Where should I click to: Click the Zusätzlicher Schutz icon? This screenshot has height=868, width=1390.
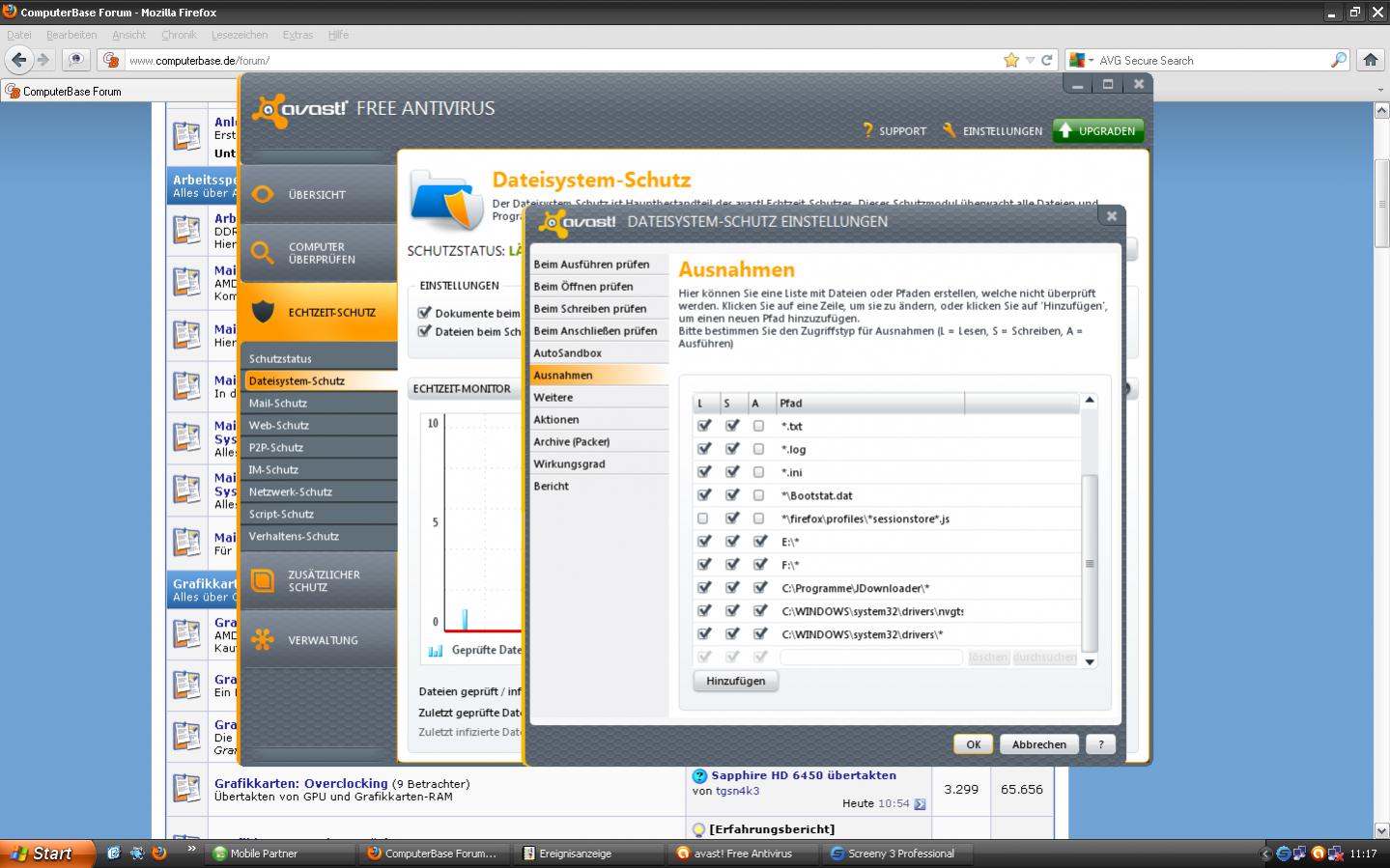(263, 580)
